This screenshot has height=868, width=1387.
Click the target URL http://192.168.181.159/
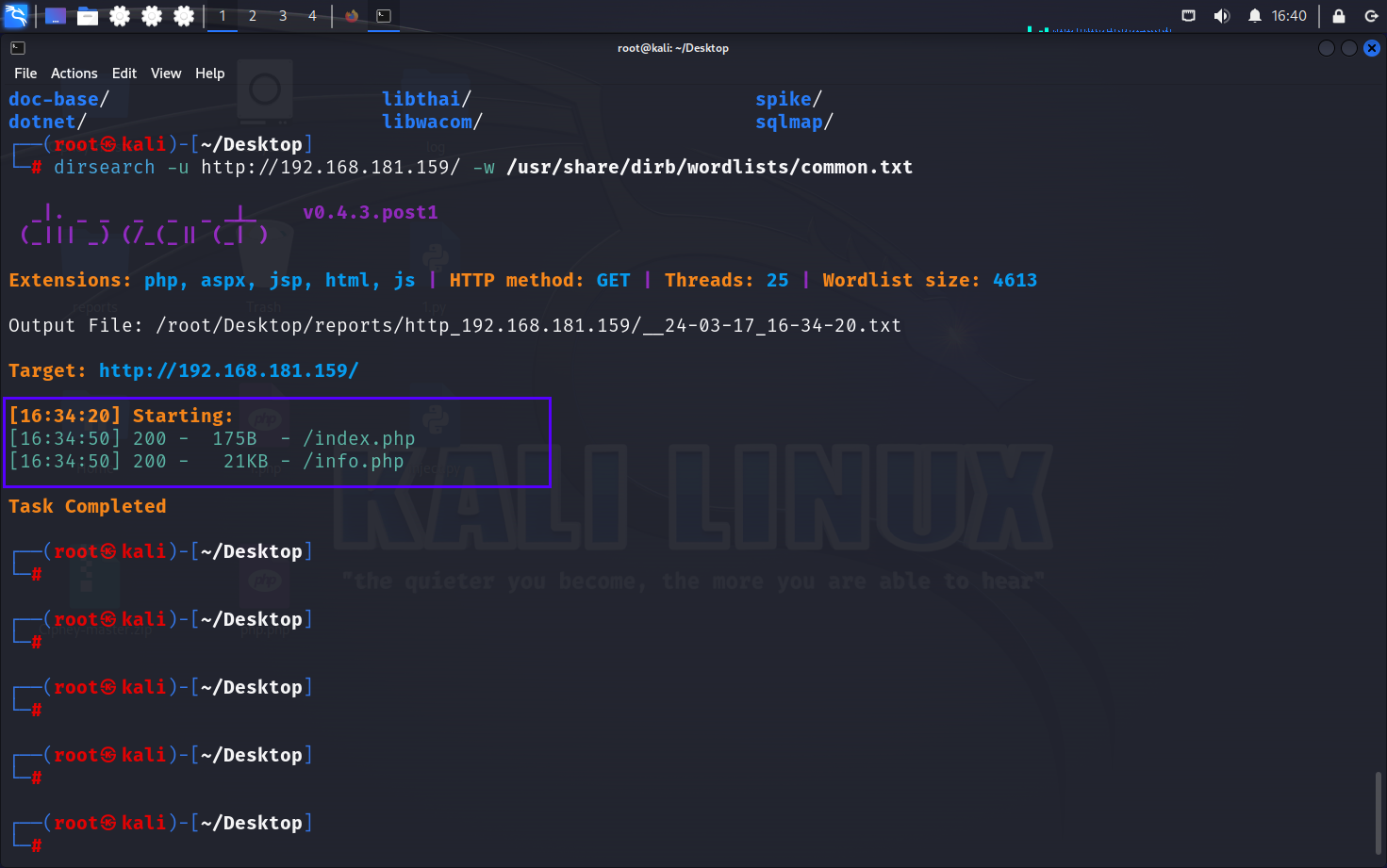pyautogui.click(x=229, y=370)
